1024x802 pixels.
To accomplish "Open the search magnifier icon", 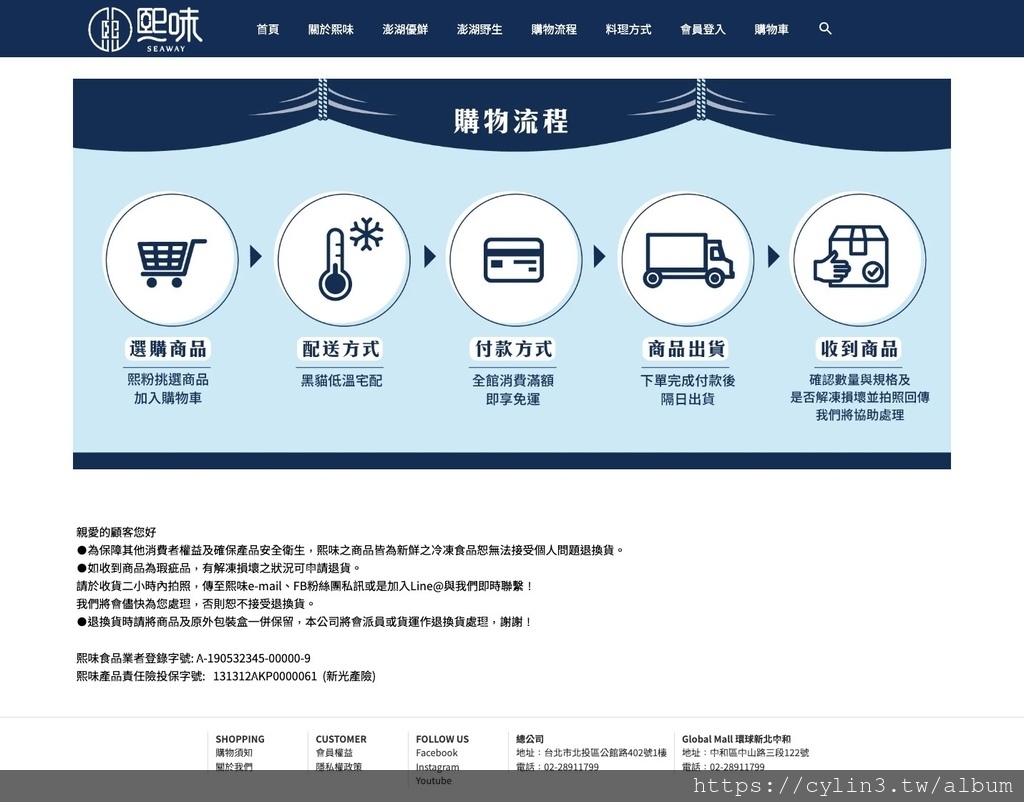I will coord(825,29).
